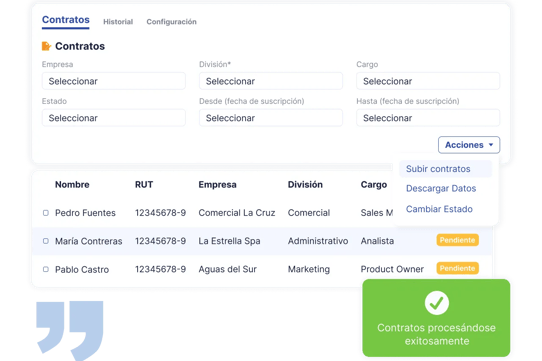Expand the División Seleccionar dropdown
542x361 pixels.
tap(271, 81)
